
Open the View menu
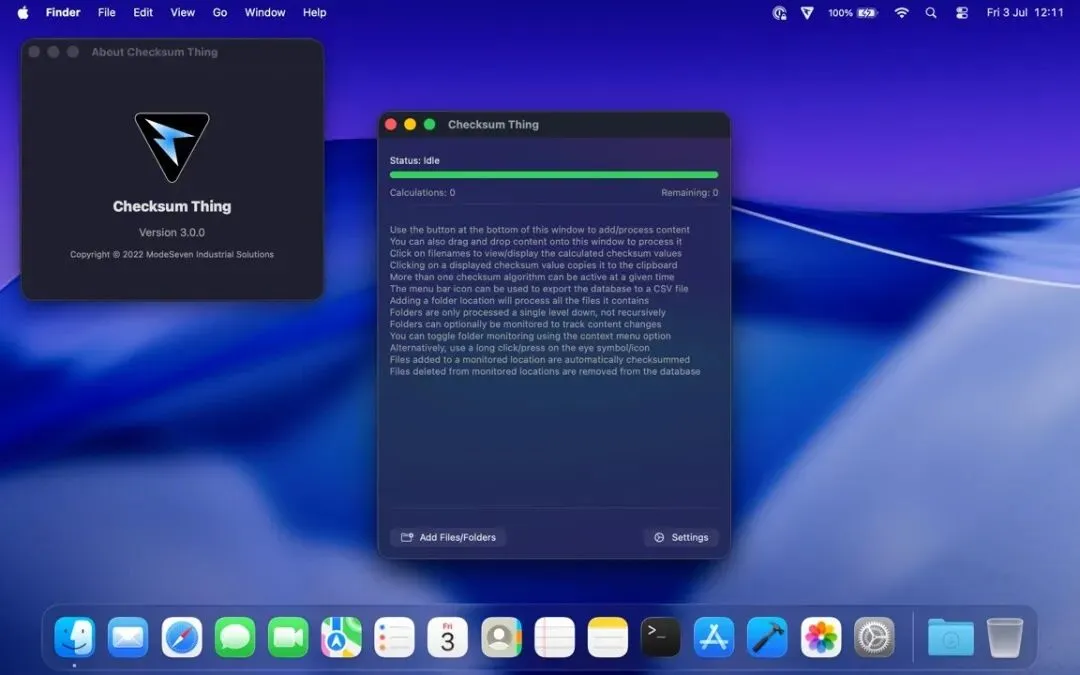coord(183,12)
